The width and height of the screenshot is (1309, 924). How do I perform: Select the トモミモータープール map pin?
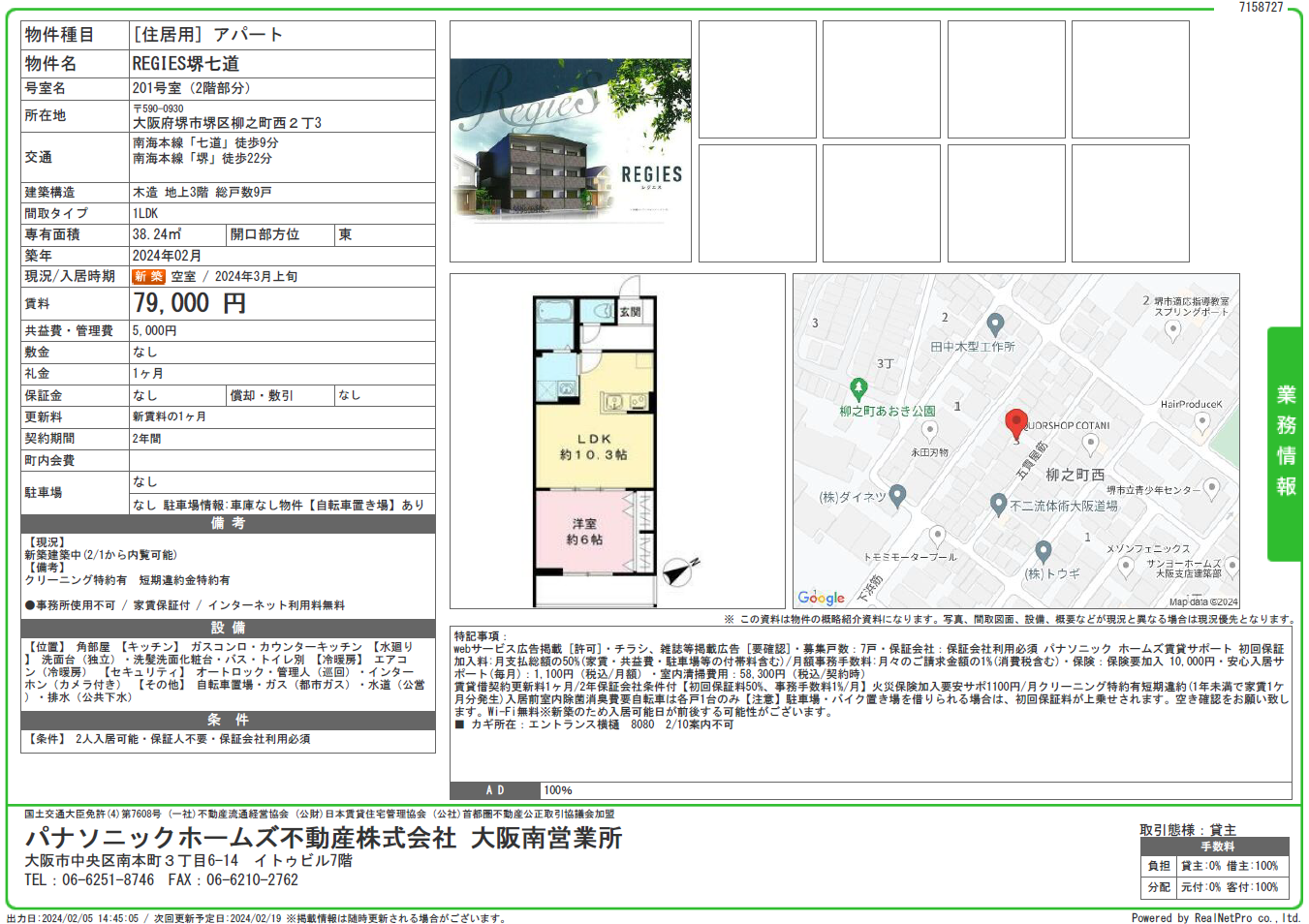tap(937, 536)
